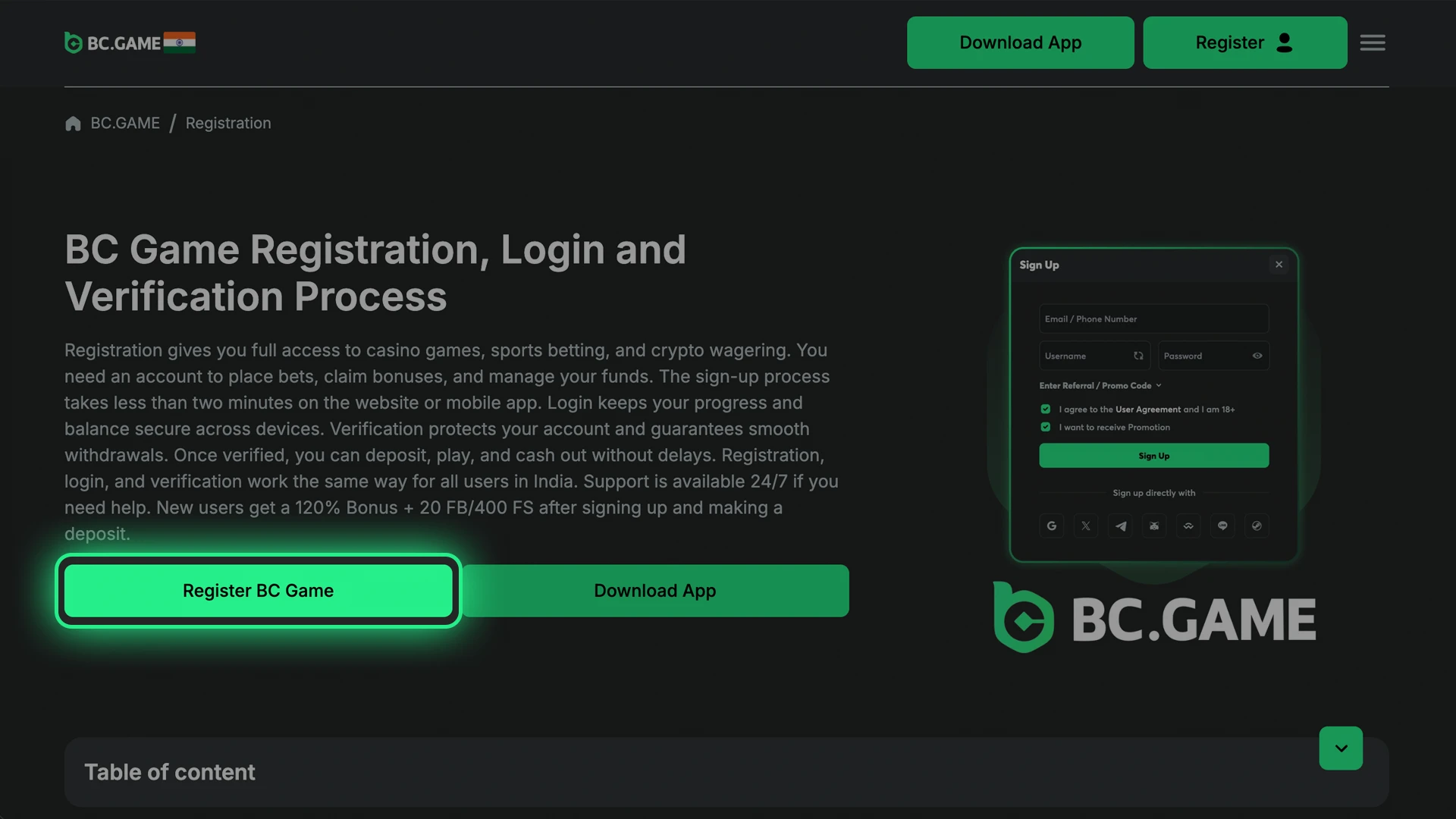Click the random username generator icon
The width and height of the screenshot is (1456, 819).
pos(1138,355)
